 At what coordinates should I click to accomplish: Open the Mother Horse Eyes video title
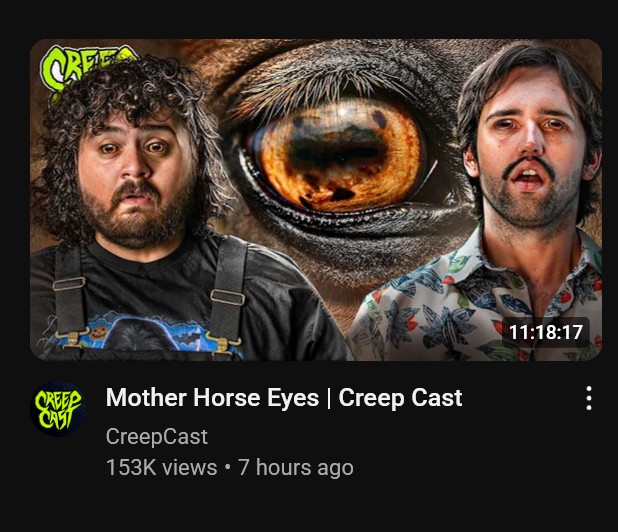coord(284,397)
